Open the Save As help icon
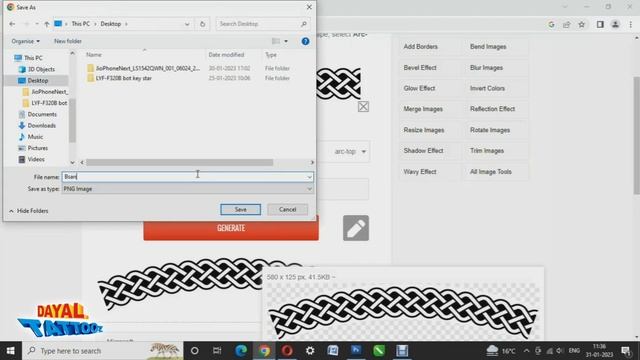Image resolution: width=640 pixels, height=360 pixels. 305,41
